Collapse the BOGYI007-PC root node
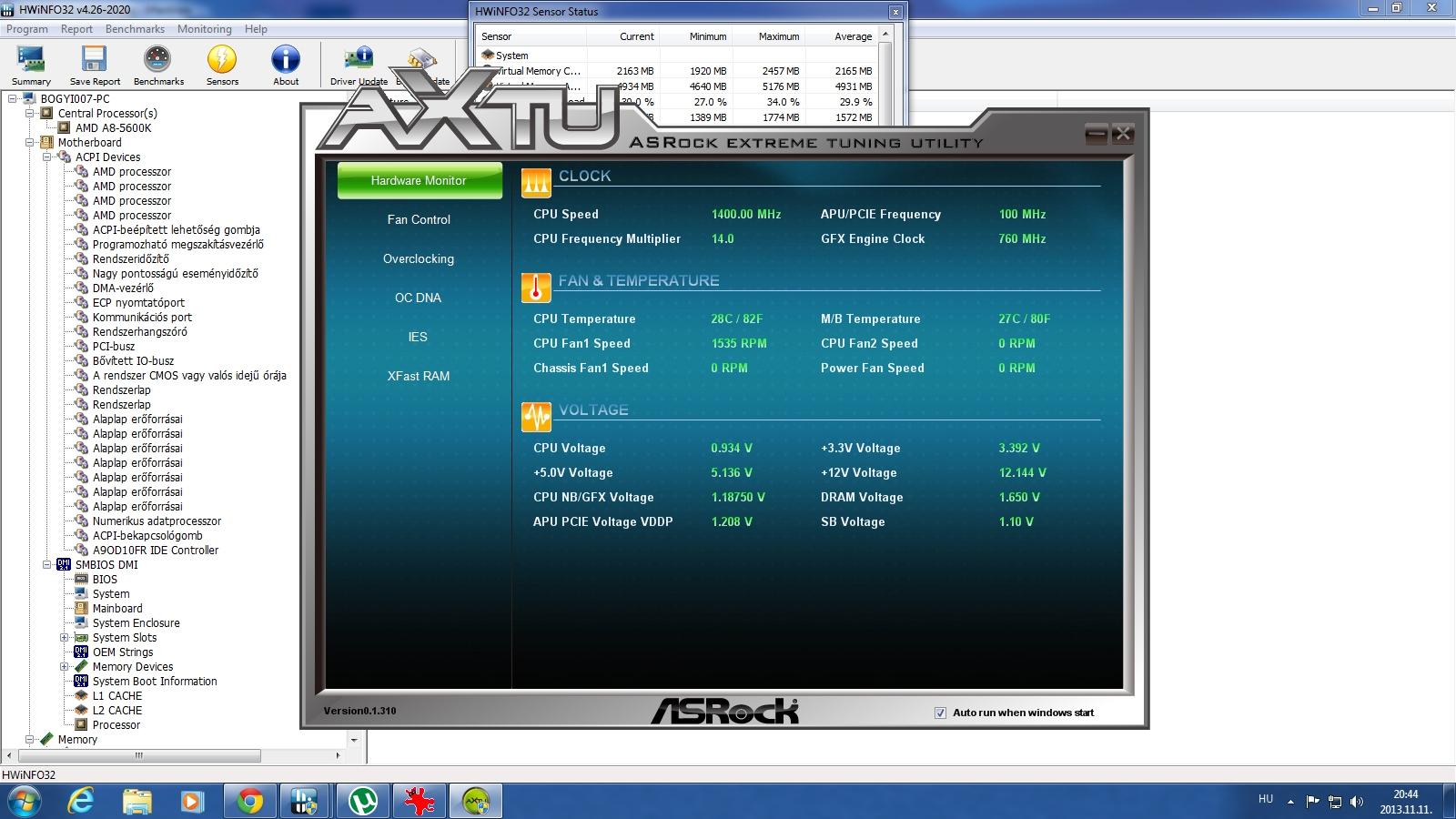 [13, 98]
